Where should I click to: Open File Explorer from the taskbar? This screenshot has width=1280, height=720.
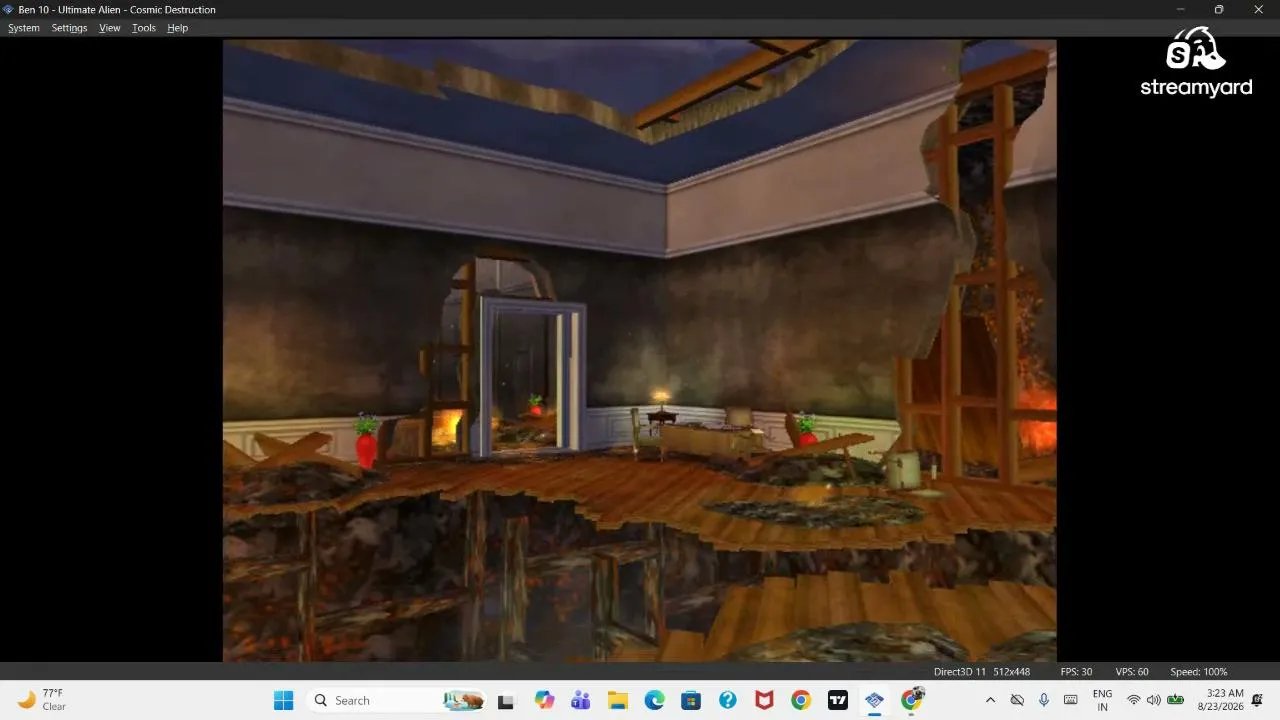(x=617, y=700)
